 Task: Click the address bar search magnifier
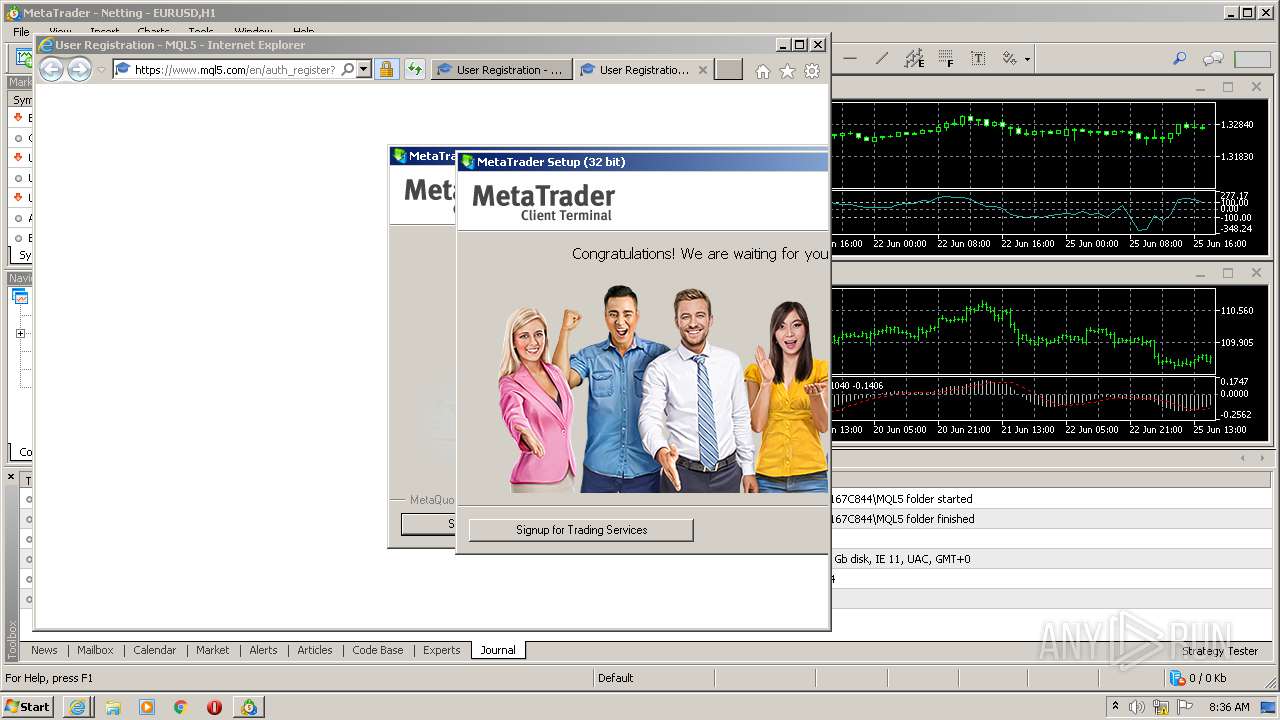348,70
